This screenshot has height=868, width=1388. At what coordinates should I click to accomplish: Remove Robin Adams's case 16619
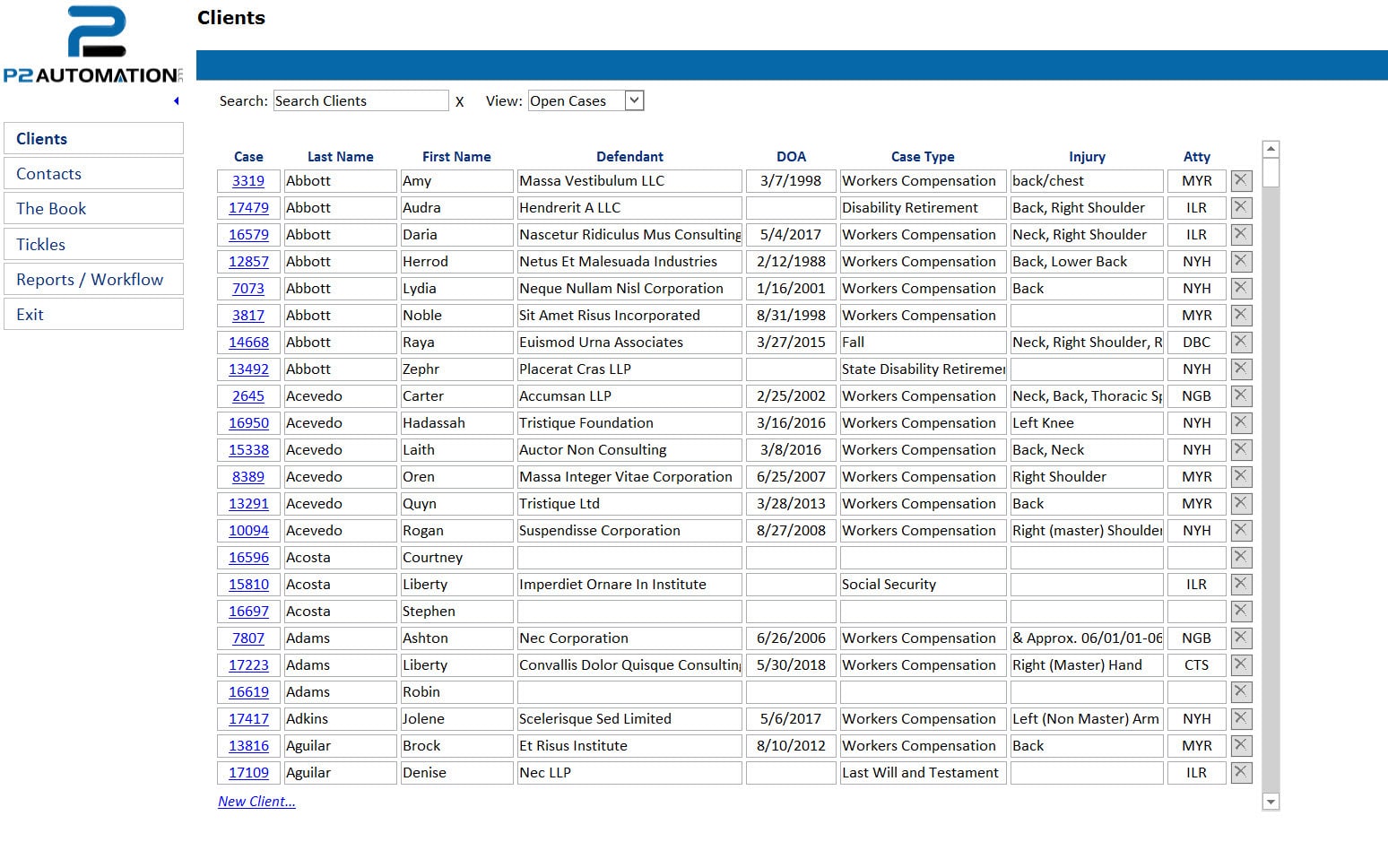(1241, 691)
